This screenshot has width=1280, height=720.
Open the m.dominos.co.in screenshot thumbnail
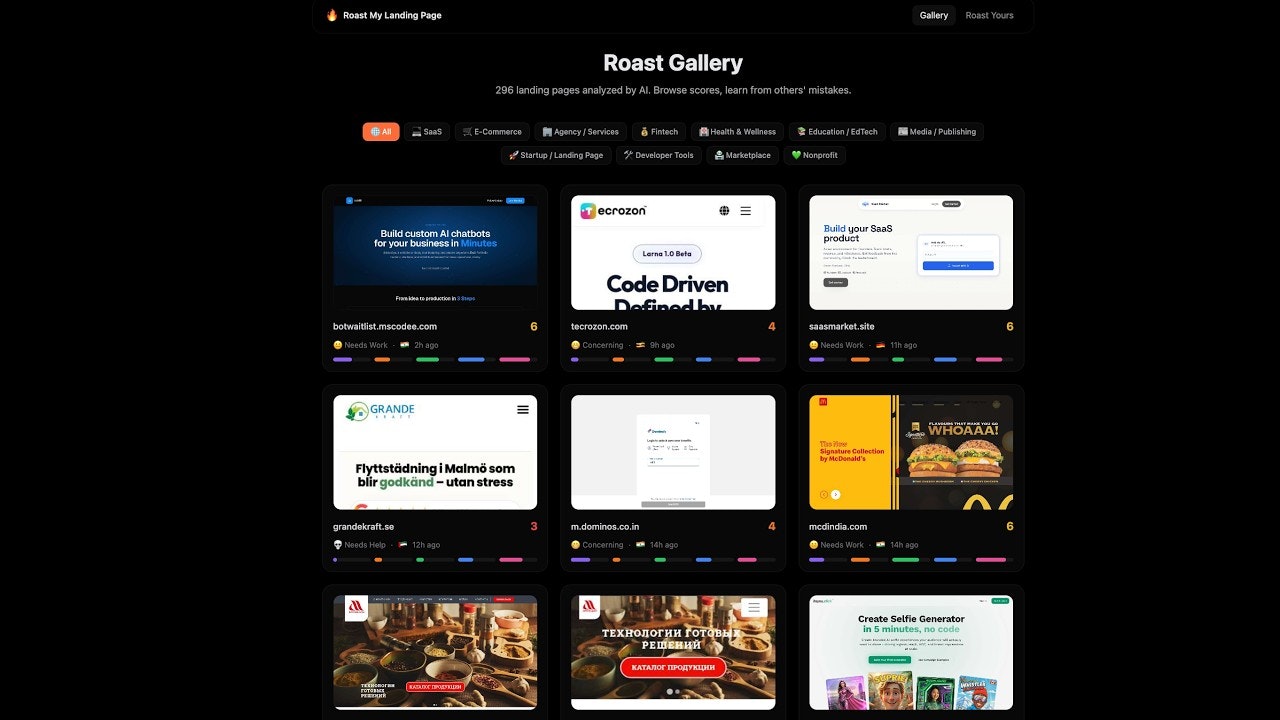[673, 452]
